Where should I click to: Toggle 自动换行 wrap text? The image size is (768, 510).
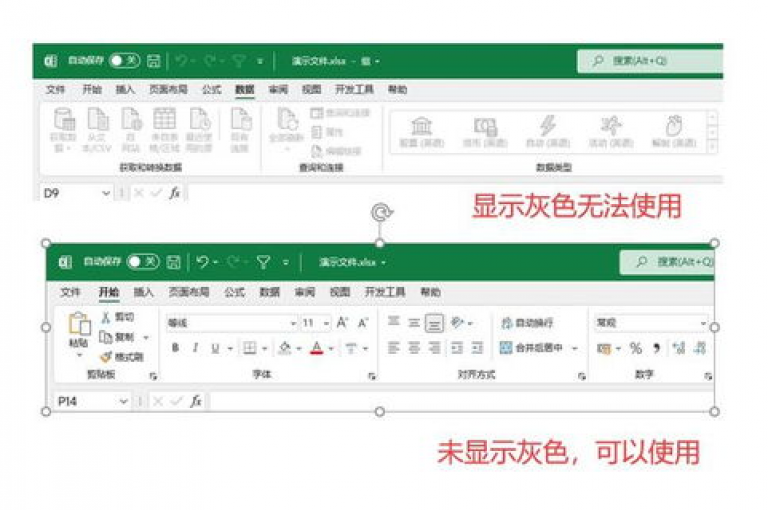527,323
